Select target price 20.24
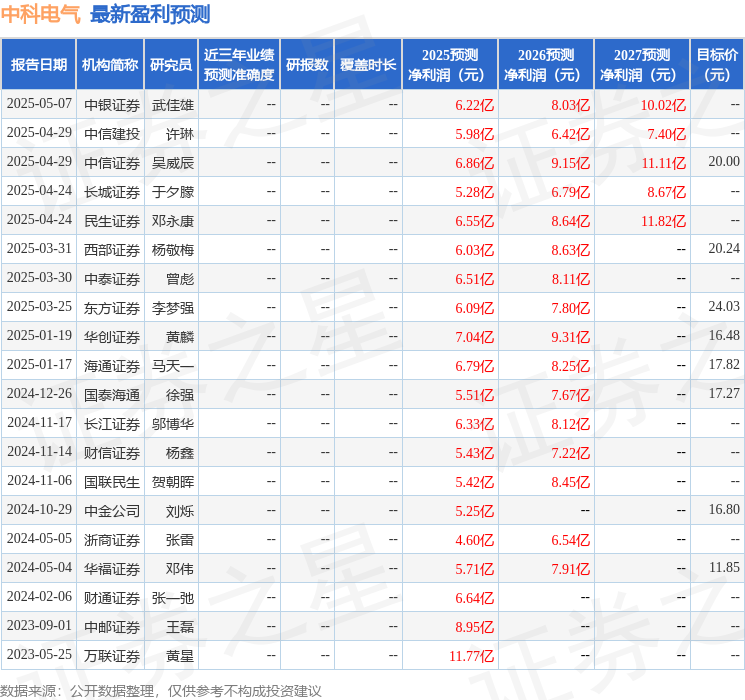This screenshot has width=745, height=700. click(724, 249)
